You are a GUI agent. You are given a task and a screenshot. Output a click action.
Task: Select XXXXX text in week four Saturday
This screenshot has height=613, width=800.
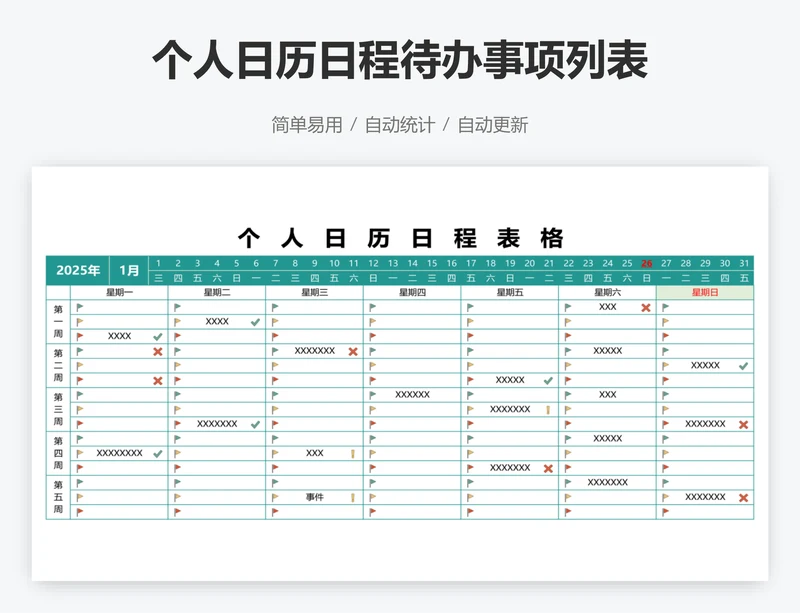point(608,438)
